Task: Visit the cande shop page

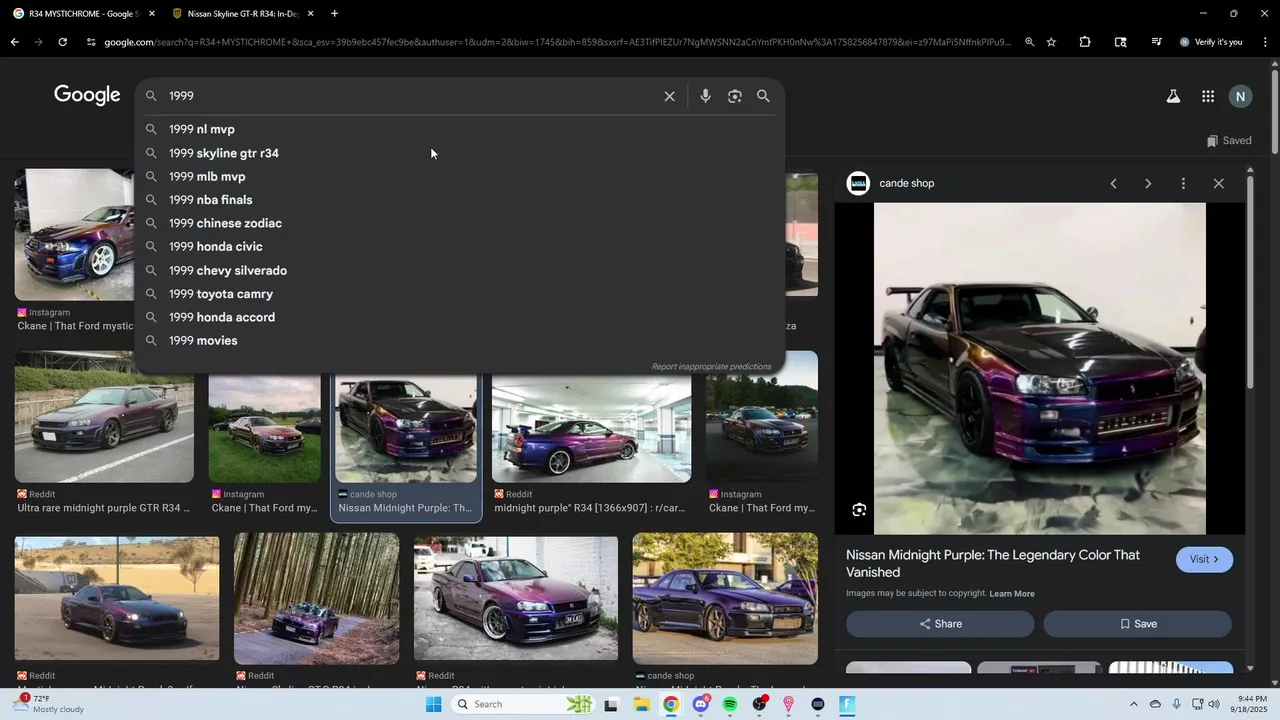Action: 1204,559
